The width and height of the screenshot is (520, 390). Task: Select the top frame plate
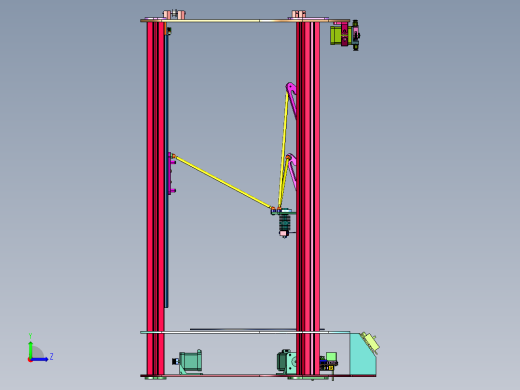(245, 21)
